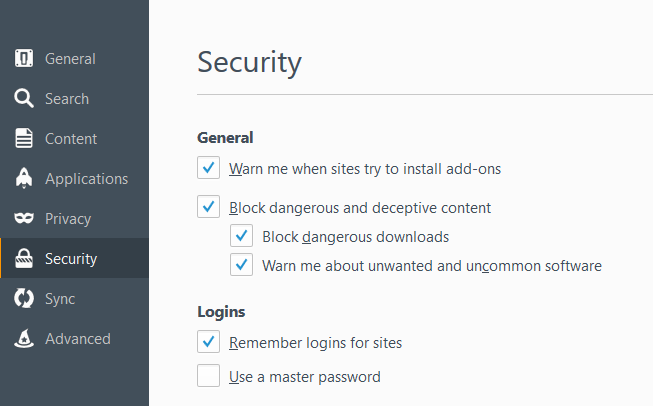Open the Content label in sidebar

click(71, 139)
